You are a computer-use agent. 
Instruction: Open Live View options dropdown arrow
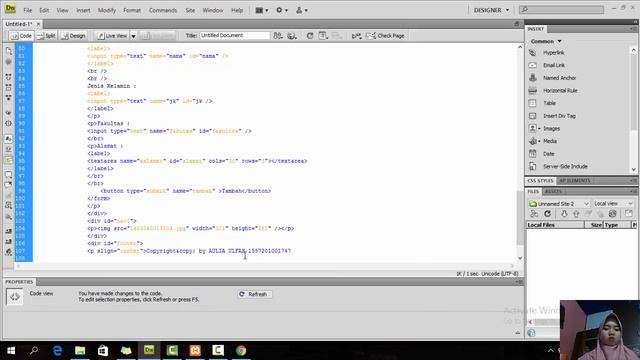coord(133,36)
